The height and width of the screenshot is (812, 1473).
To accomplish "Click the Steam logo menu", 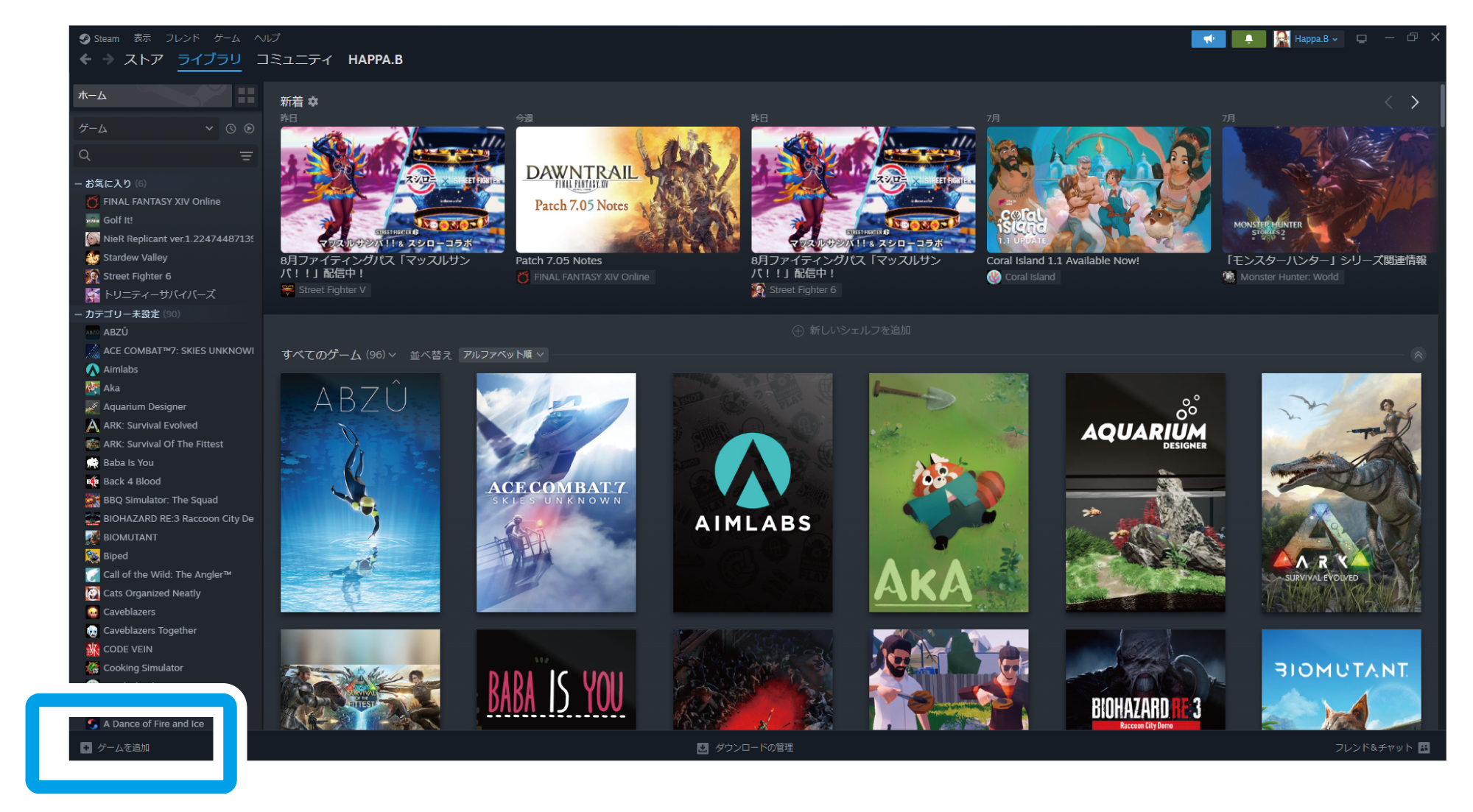I will (x=99, y=38).
